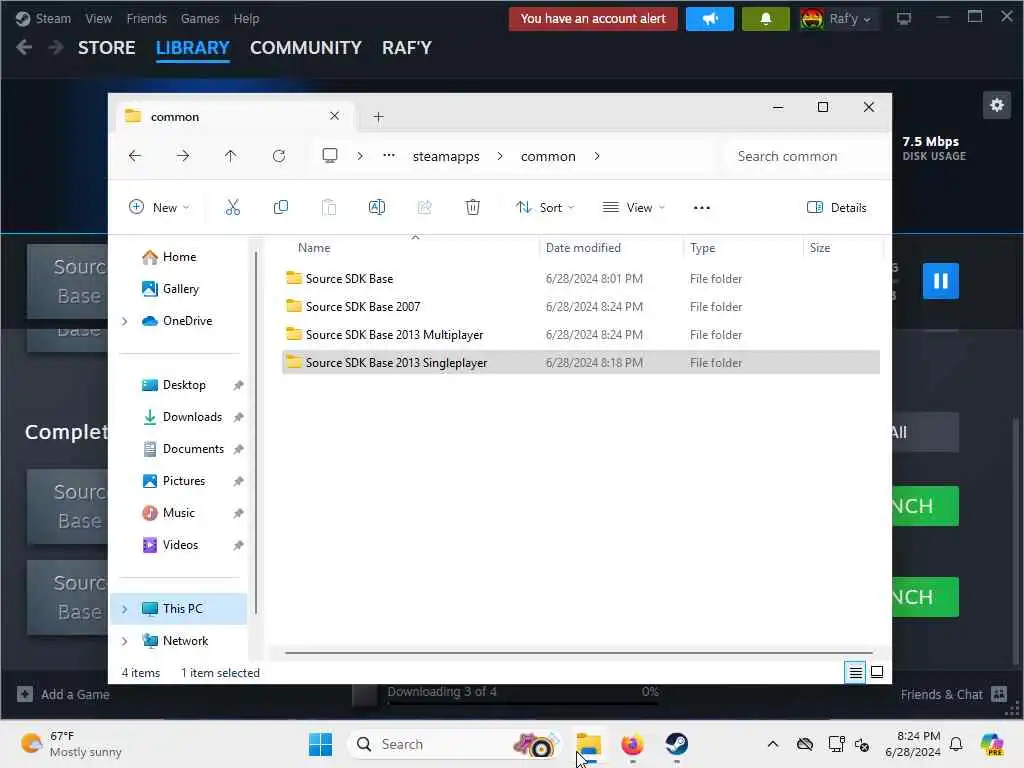Open the RAF'Y profile tab
The height and width of the screenshot is (768, 1024).
[x=407, y=48]
